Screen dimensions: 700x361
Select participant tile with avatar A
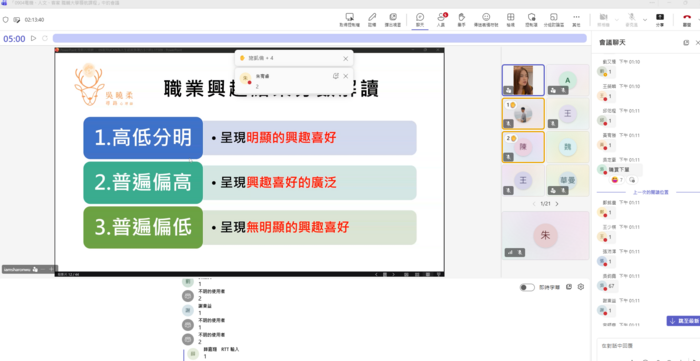pos(567,80)
